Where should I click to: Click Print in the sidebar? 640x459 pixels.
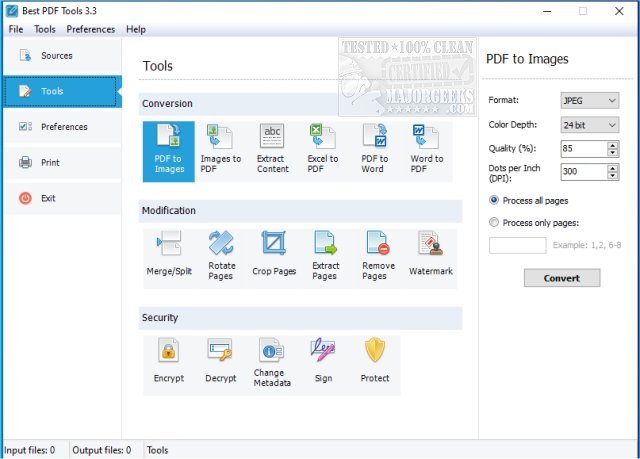coord(62,163)
